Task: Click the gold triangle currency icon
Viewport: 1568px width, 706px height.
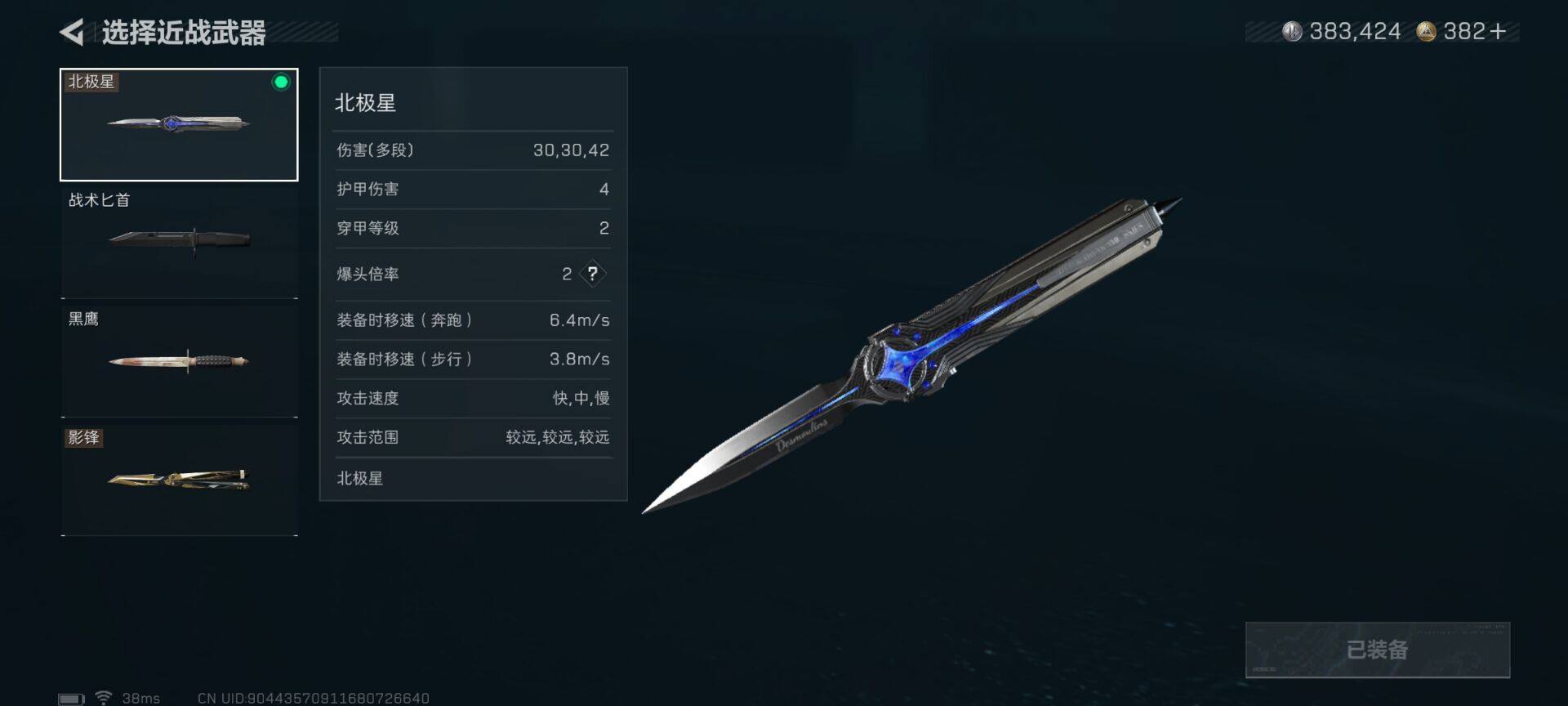Action: click(1426, 32)
